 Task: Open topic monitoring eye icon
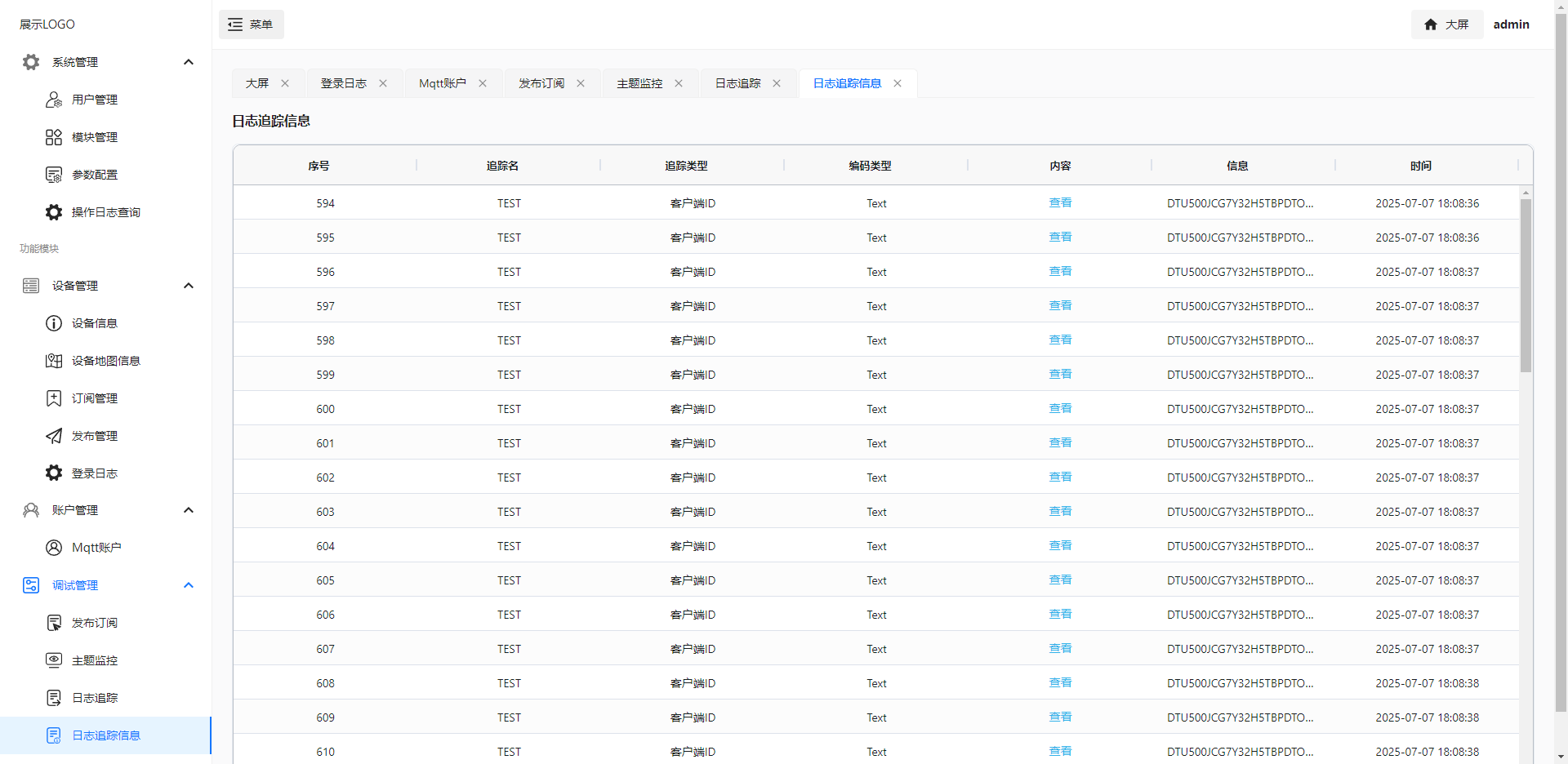54,660
